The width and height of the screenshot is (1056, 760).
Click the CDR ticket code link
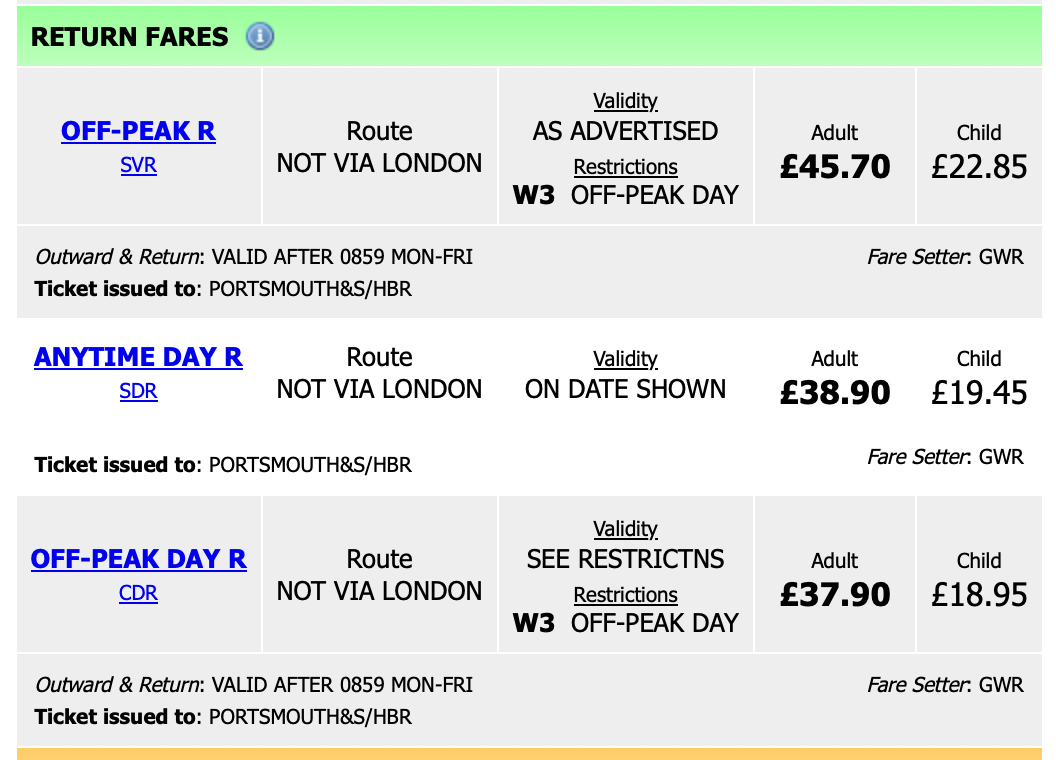tap(138, 593)
